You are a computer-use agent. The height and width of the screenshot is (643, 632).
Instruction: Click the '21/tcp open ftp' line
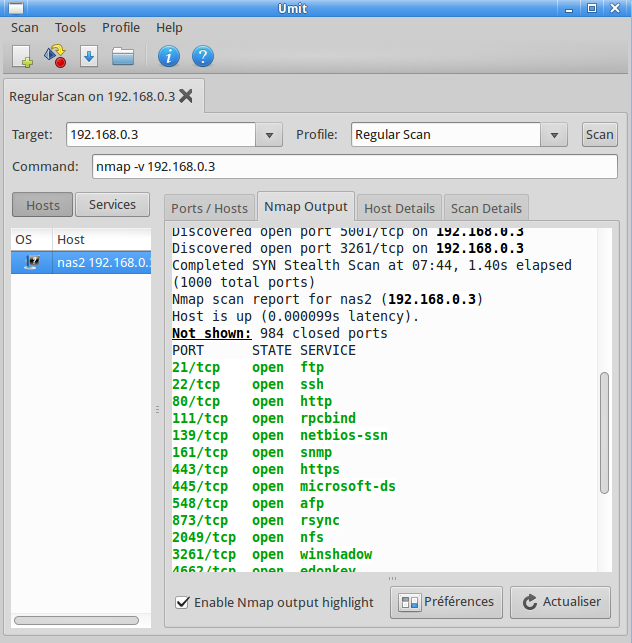tap(248, 367)
